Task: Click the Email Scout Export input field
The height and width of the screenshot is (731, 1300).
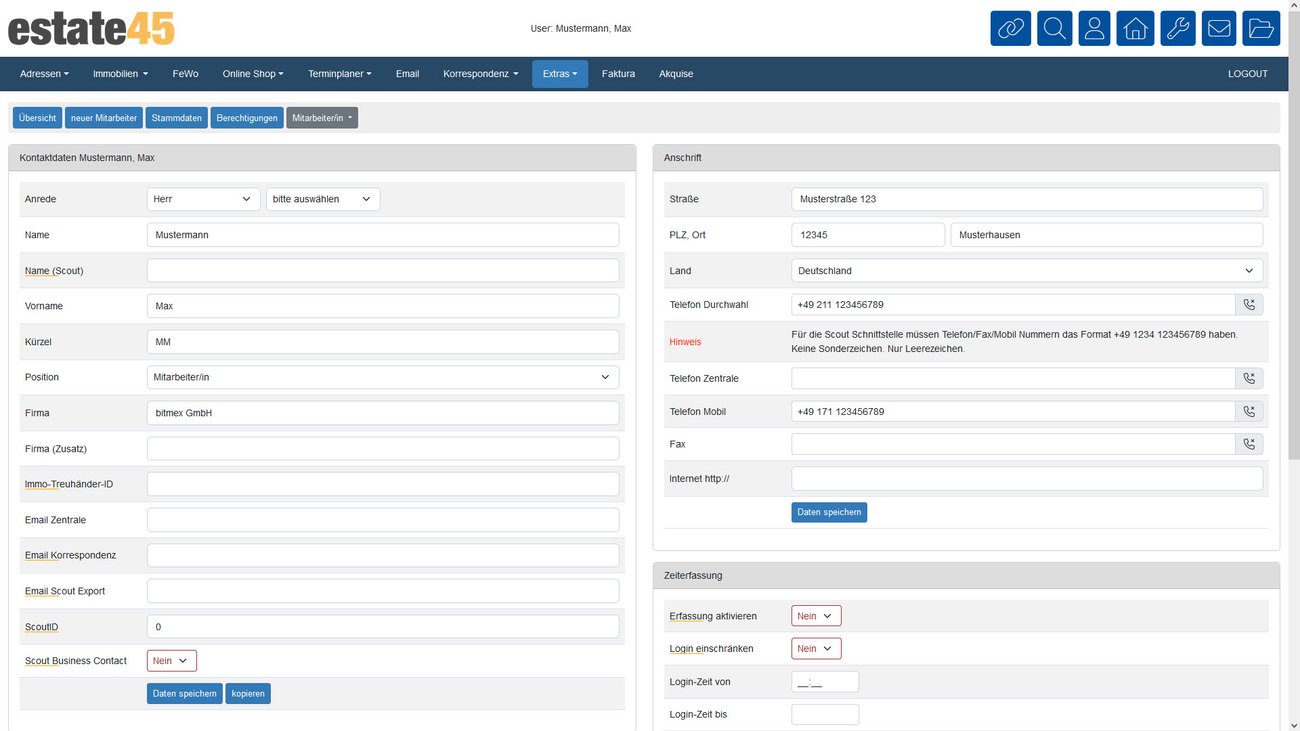Action: click(383, 591)
